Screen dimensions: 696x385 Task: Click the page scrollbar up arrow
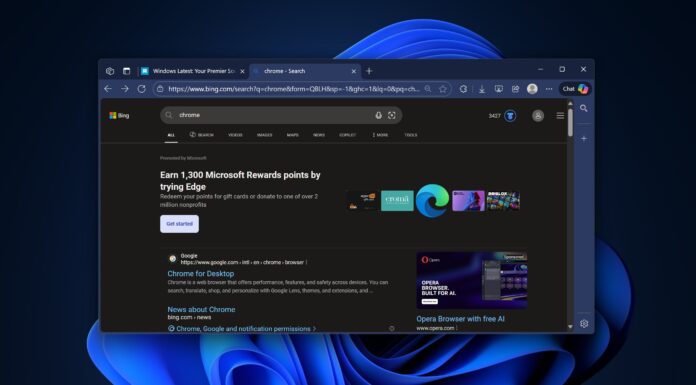pos(570,103)
